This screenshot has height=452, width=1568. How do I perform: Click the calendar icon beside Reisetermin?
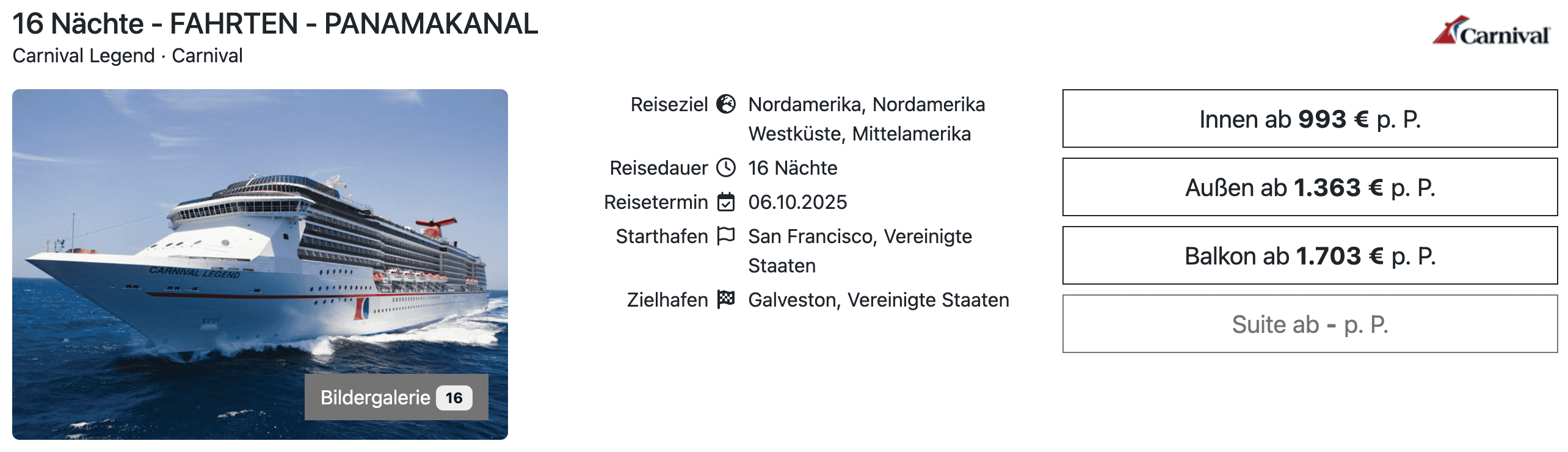pyautogui.click(x=725, y=202)
